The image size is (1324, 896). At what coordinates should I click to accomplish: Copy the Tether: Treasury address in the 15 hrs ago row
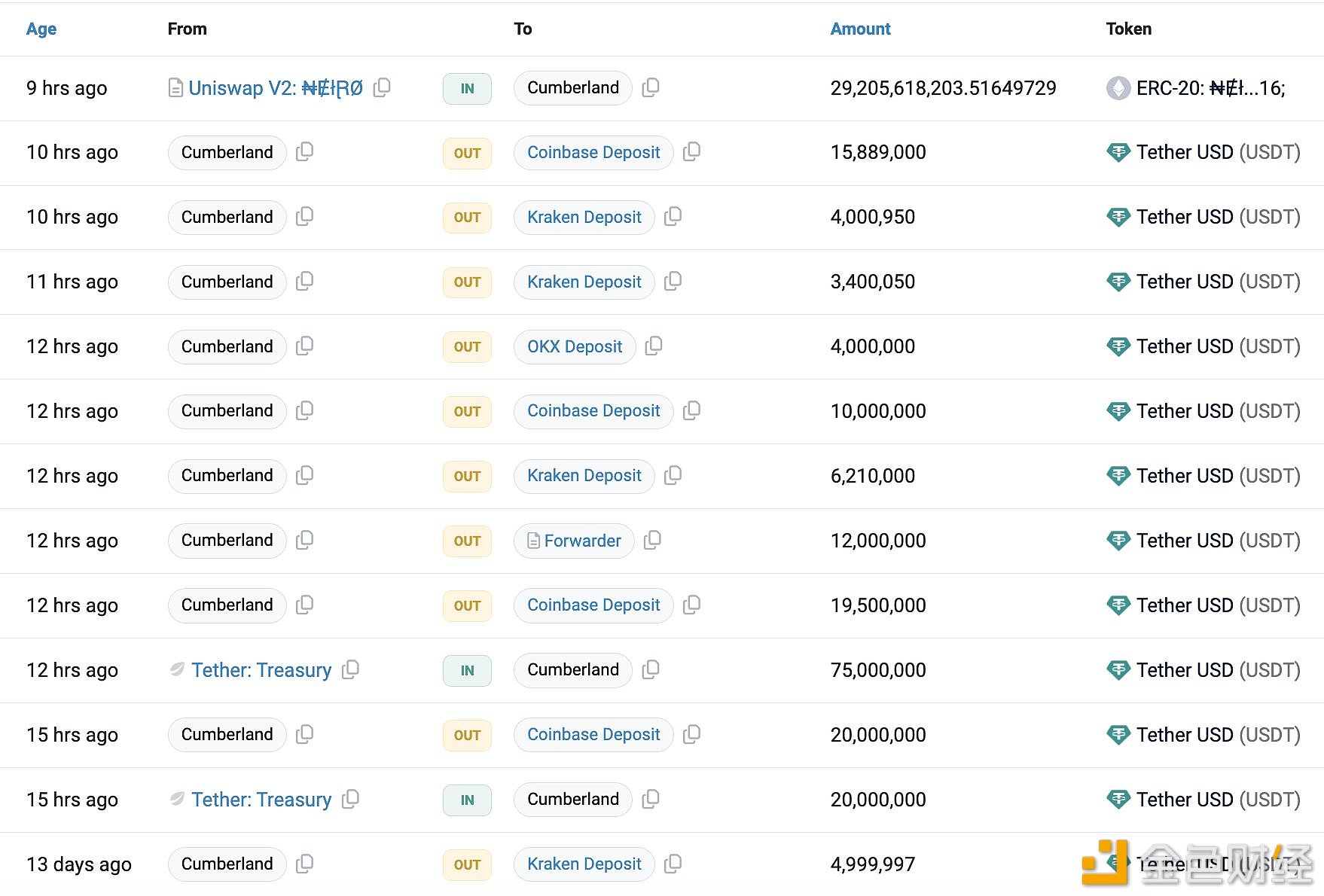pyautogui.click(x=350, y=800)
